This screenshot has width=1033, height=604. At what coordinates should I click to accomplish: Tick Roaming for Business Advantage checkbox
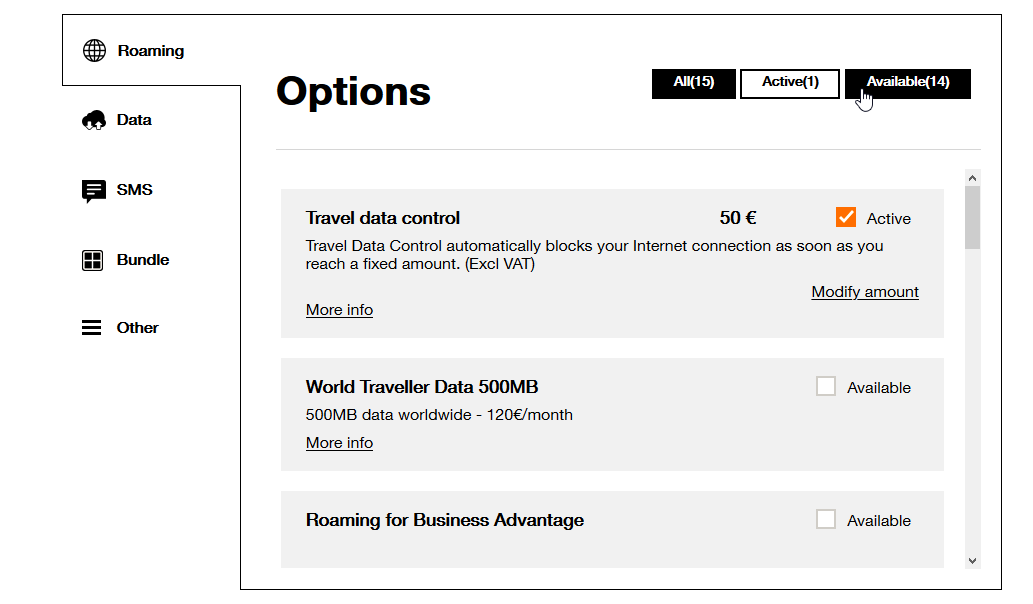tap(826, 520)
